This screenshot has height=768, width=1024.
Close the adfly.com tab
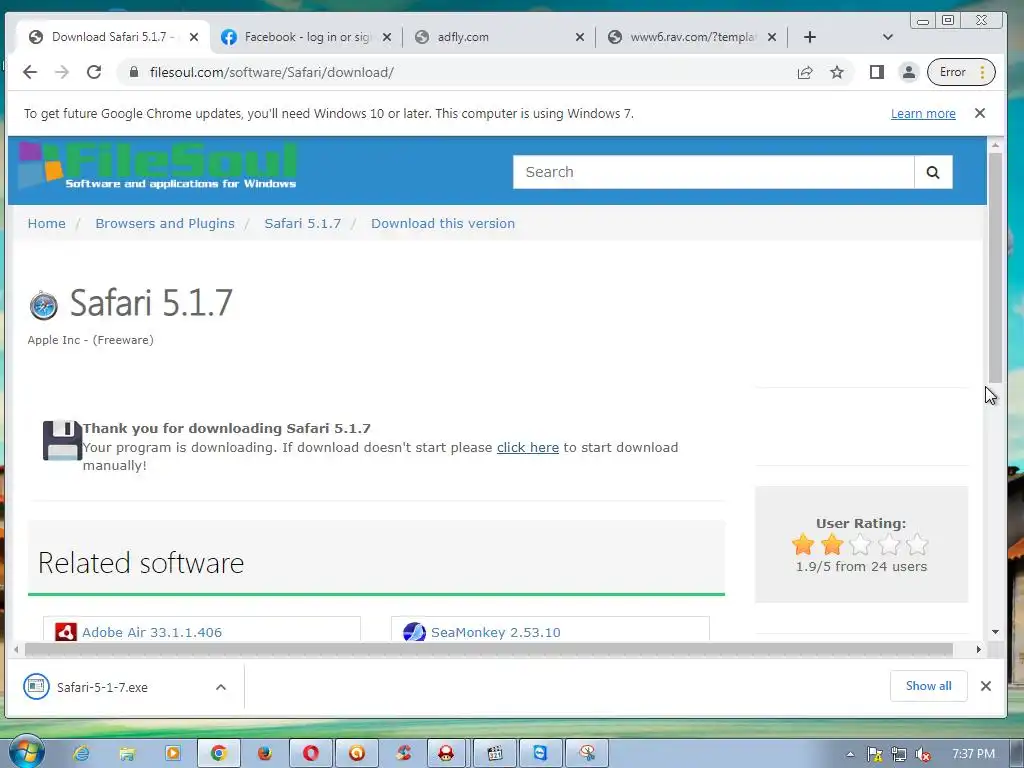click(579, 37)
